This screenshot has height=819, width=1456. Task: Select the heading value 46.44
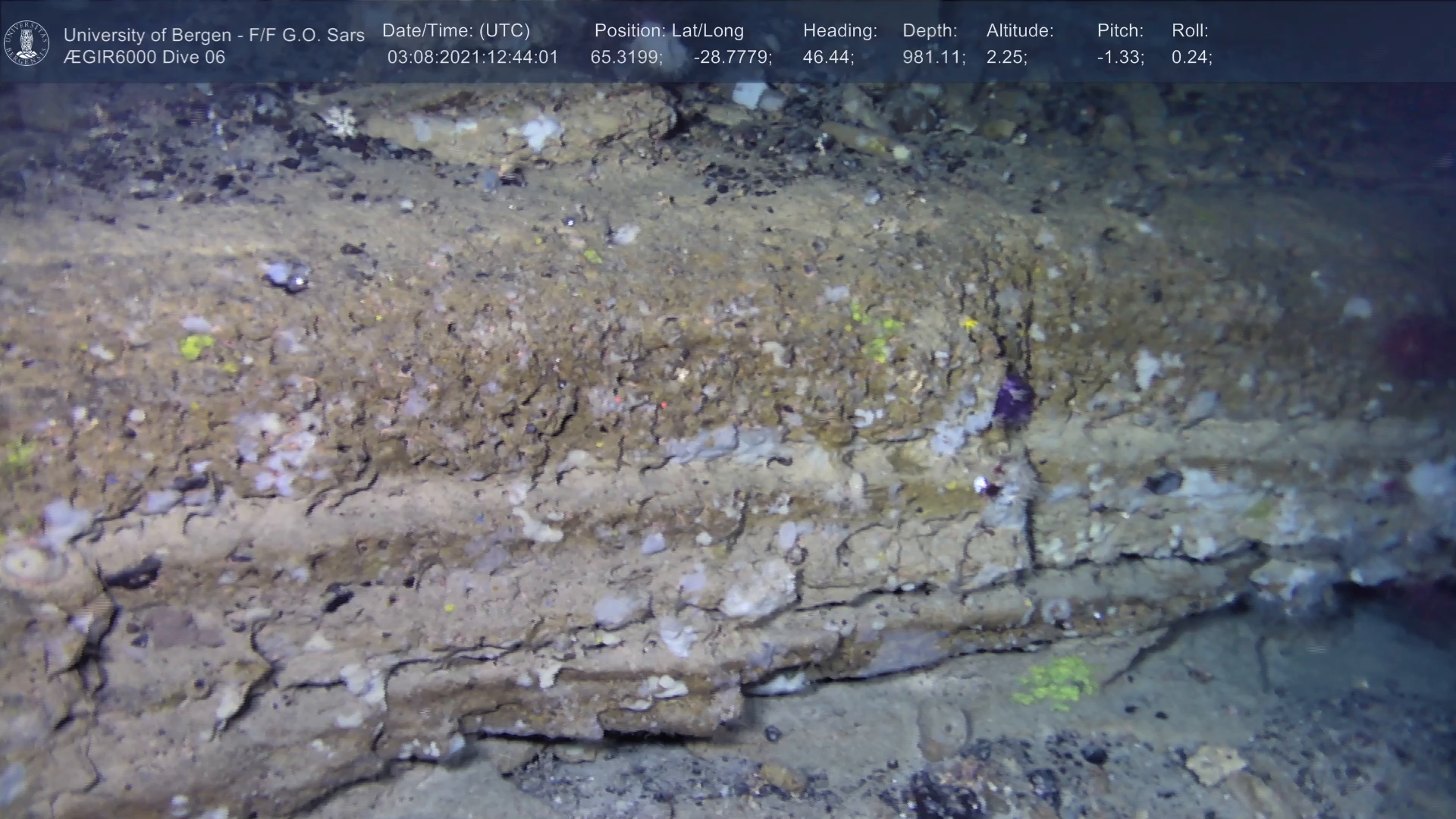click(828, 58)
